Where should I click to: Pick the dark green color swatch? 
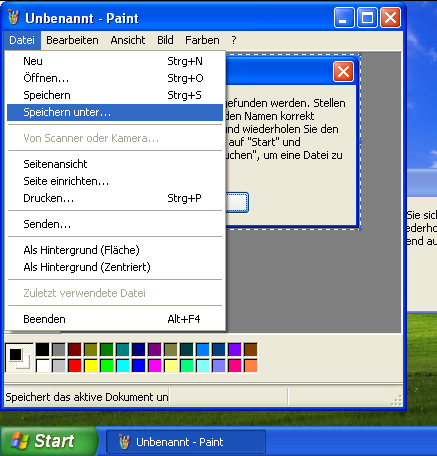pyautogui.click(x=107, y=350)
